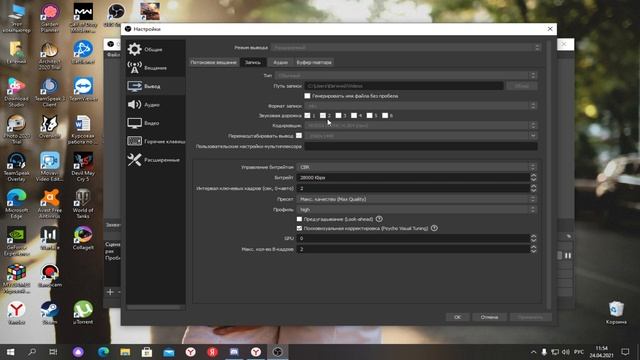Image resolution: width=640 pixels, height=360 pixels.
Task: Open Discord from the taskbar
Action: (234, 352)
